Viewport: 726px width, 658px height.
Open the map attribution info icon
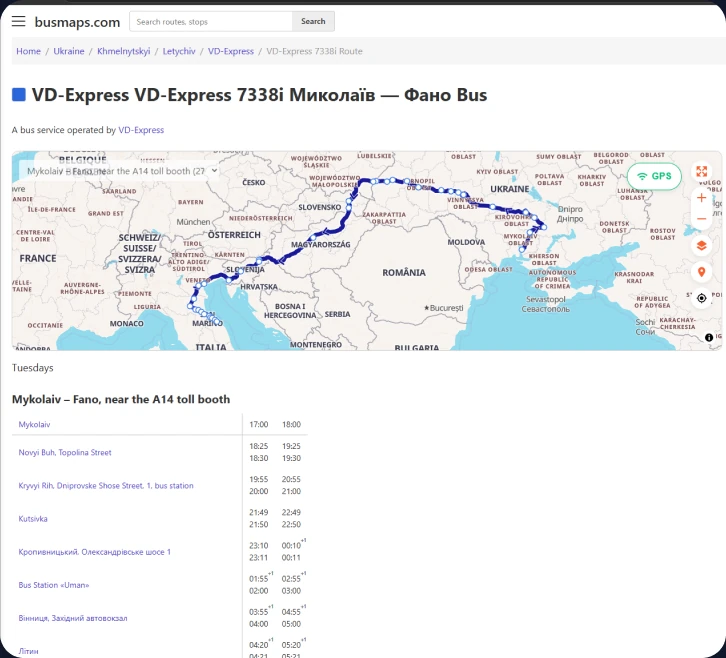click(709, 338)
